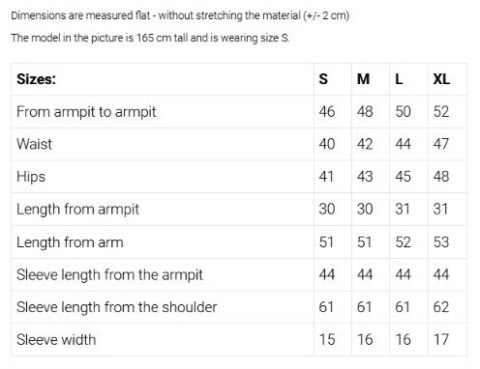The height and width of the screenshot is (369, 480).
Task: Click the Hips row label
Action: 31,177
